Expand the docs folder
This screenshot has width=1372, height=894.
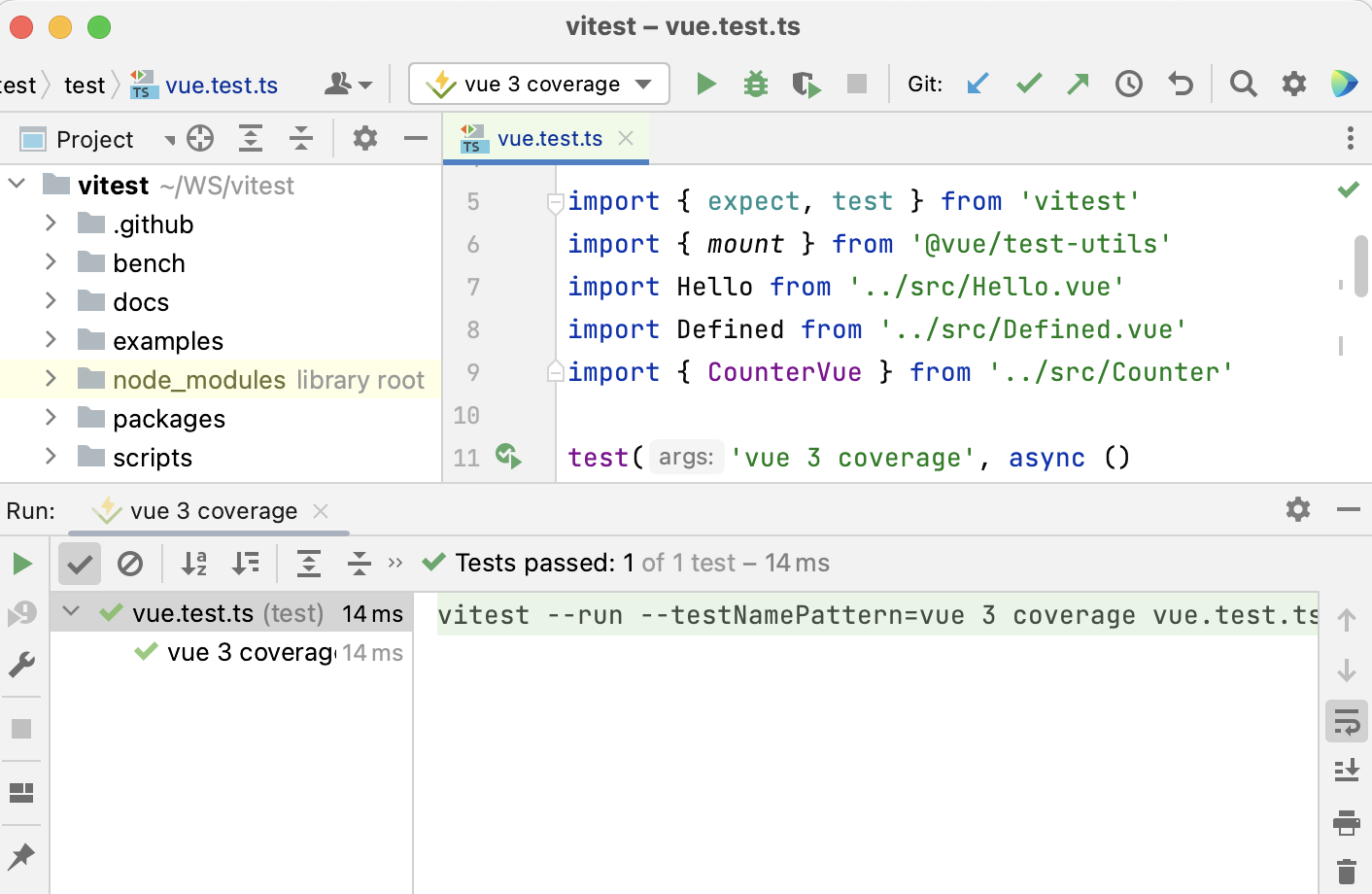coord(51,300)
